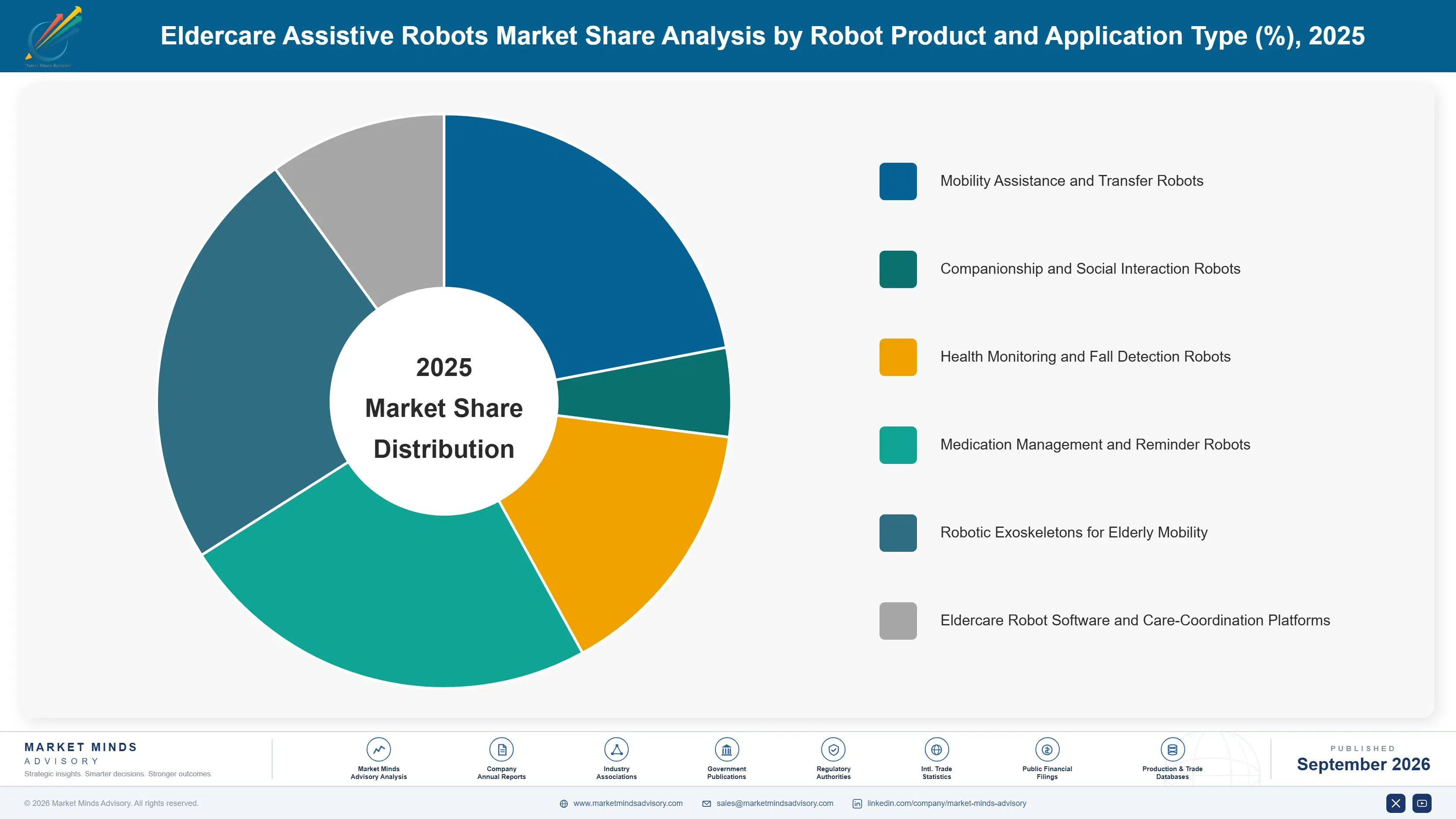Screen dimensions: 1456x819
Task: Click the globe icon beside the website URL
Action: pyautogui.click(x=563, y=804)
